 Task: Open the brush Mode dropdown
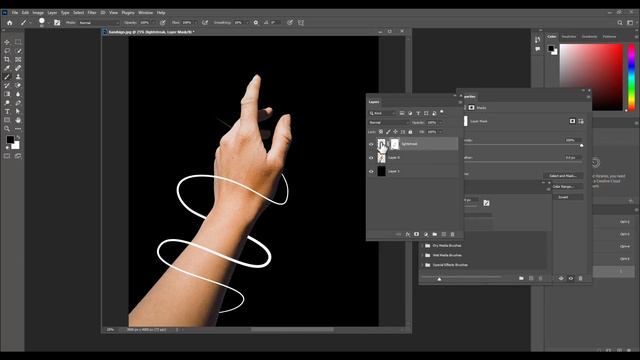99,23
